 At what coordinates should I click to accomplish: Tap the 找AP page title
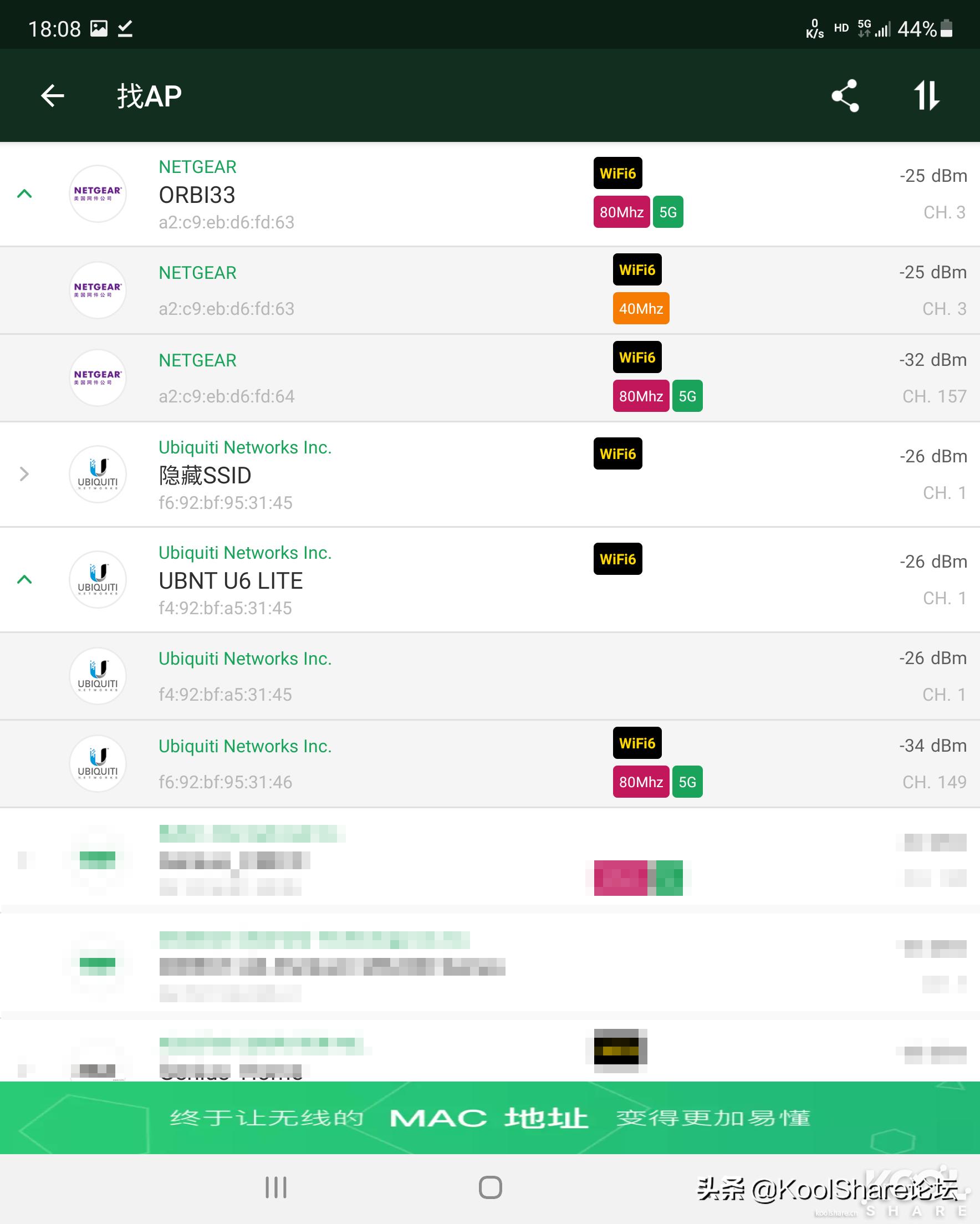(x=149, y=96)
